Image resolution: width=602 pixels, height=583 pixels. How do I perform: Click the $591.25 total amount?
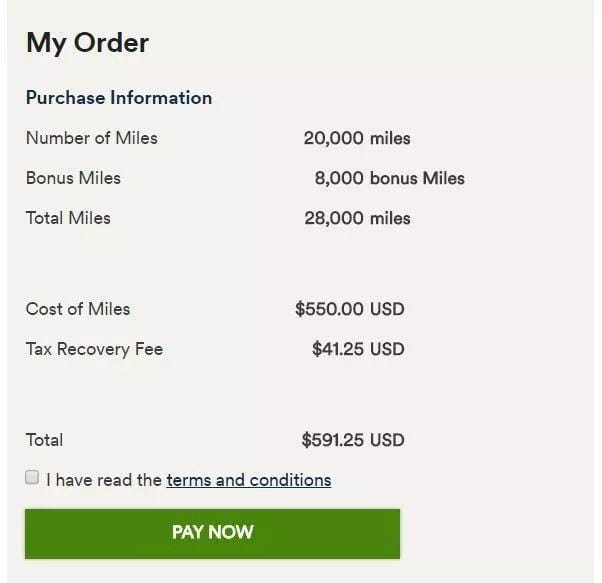333,441
